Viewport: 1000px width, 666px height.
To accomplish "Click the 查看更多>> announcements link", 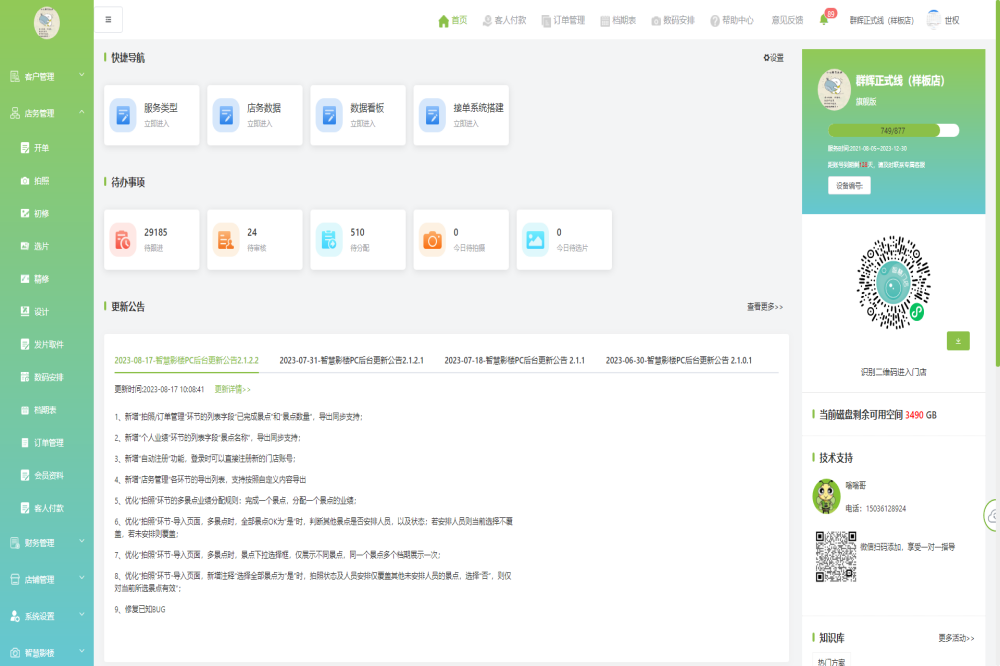I will coord(764,307).
